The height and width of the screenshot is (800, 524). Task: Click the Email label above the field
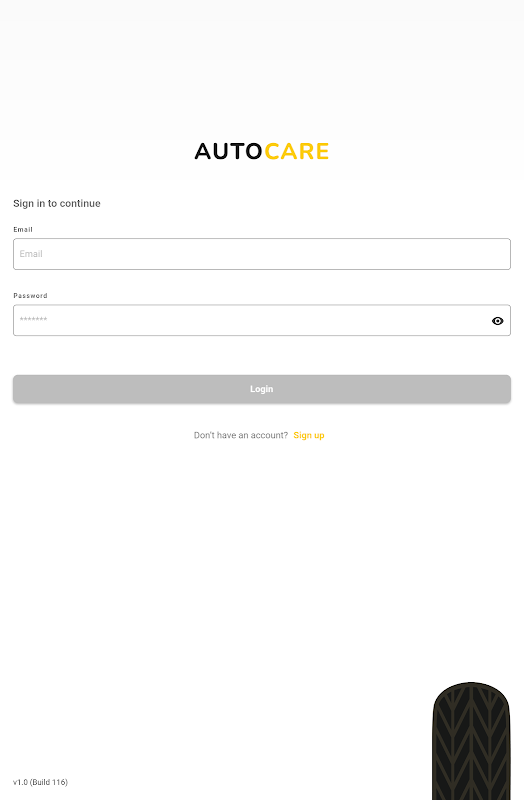23,230
